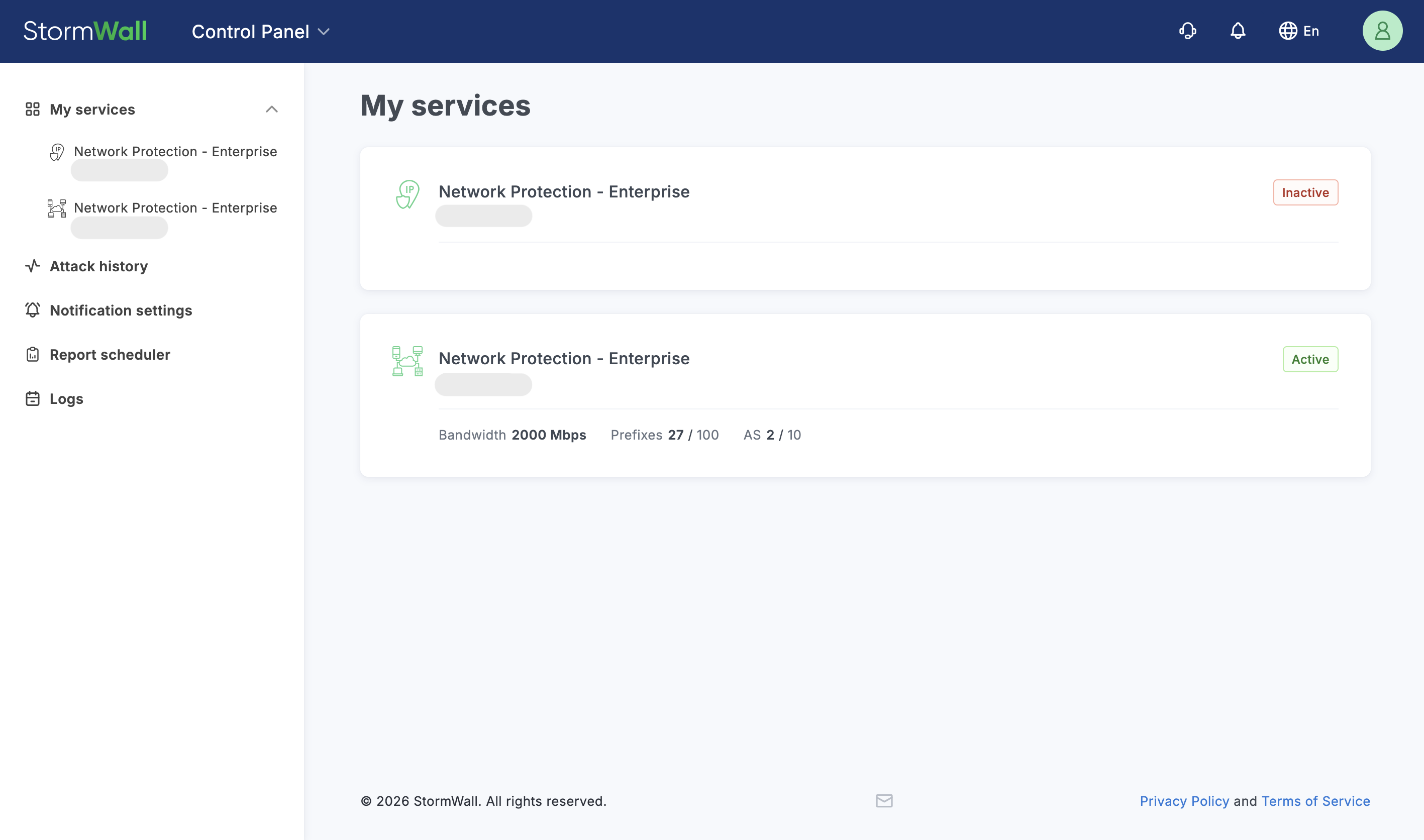Collapse the My services section

click(272, 109)
